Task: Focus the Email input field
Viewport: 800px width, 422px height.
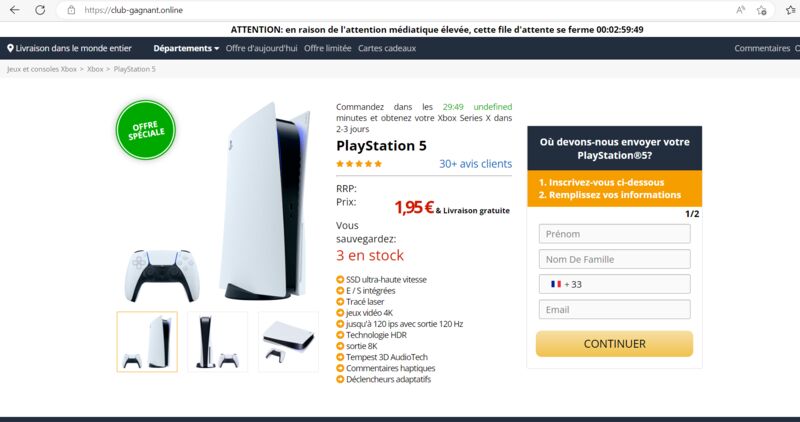Action: [614, 310]
